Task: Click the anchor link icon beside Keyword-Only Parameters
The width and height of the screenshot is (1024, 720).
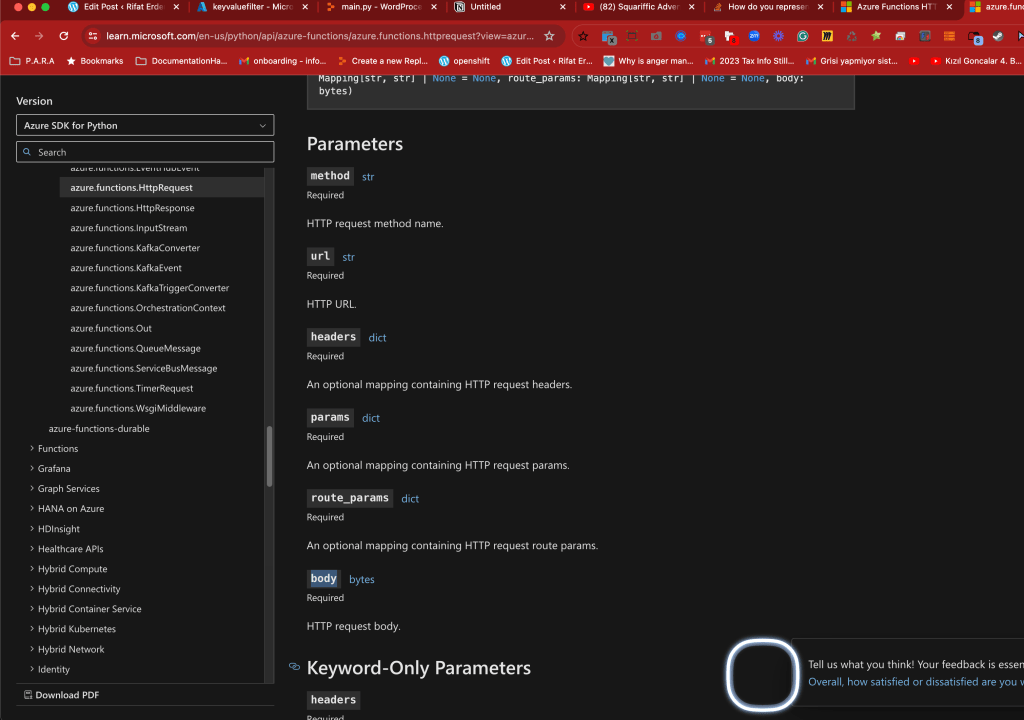Action: pos(295,667)
